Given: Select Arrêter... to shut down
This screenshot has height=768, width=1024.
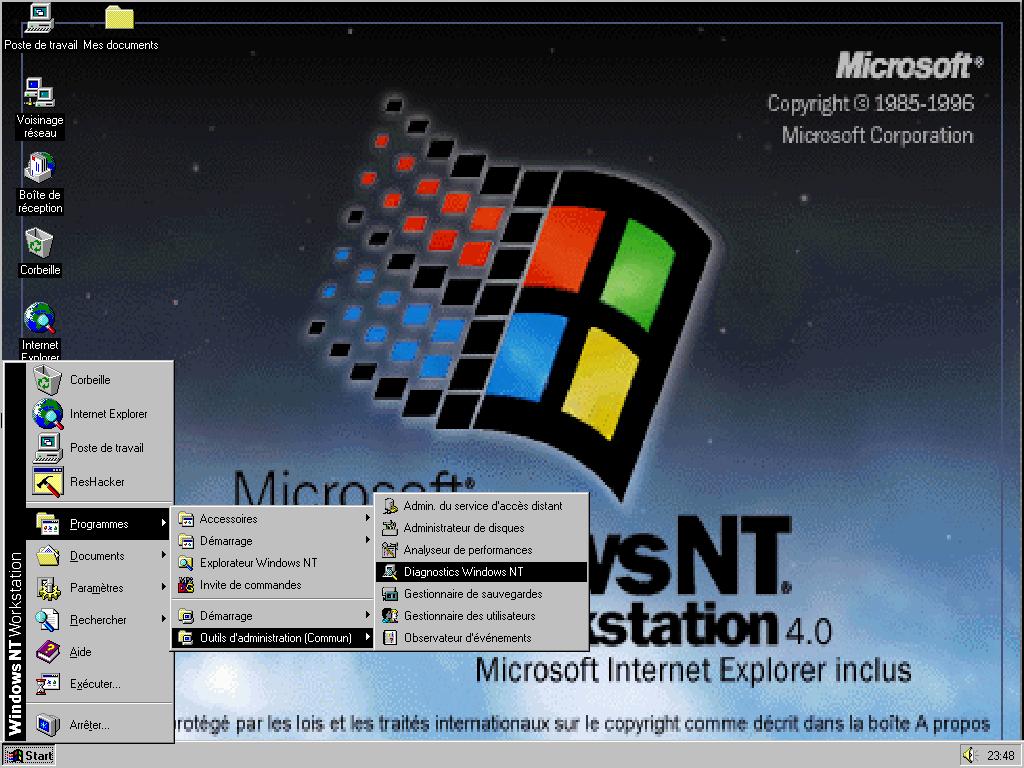Looking at the screenshot, I should pyautogui.click(x=89, y=725).
